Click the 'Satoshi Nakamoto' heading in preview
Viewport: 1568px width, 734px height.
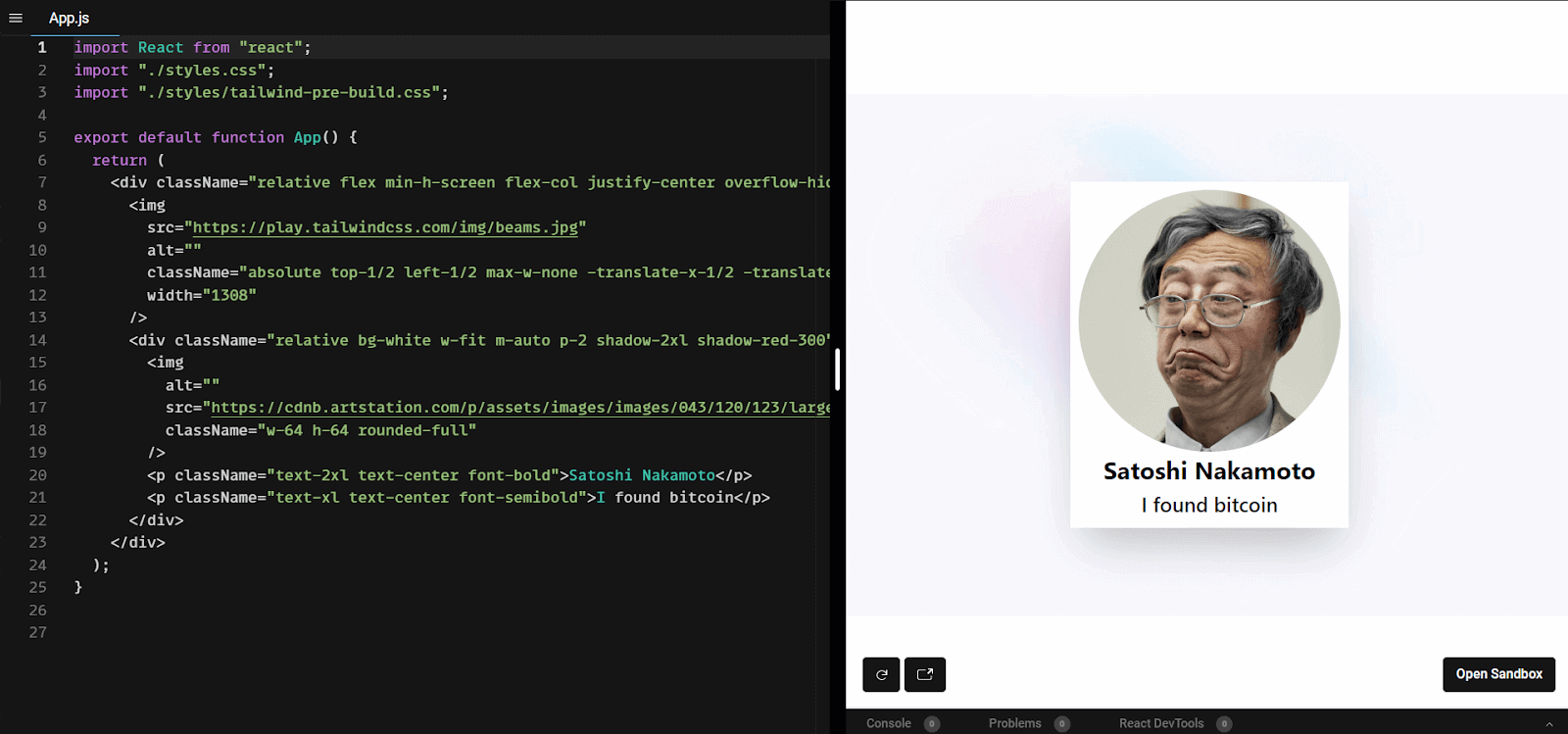(1209, 471)
